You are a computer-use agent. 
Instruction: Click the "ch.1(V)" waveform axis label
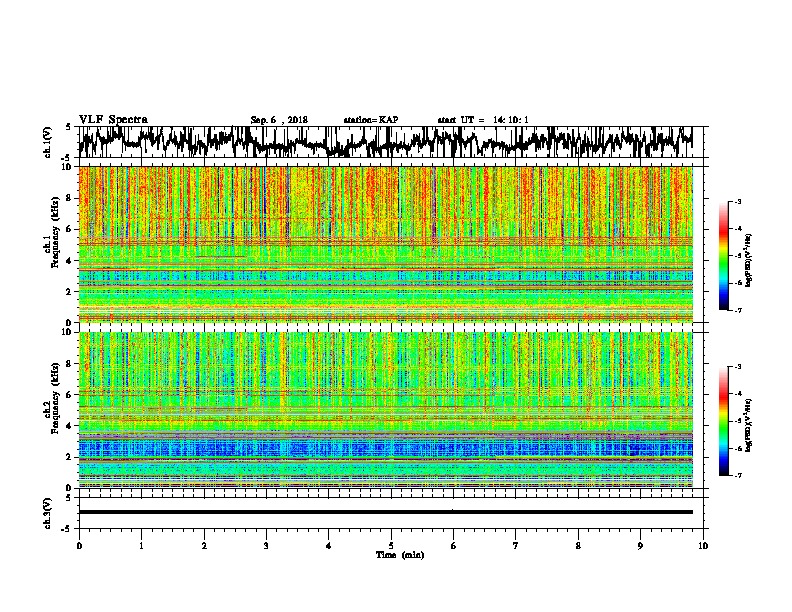[x=48, y=142]
